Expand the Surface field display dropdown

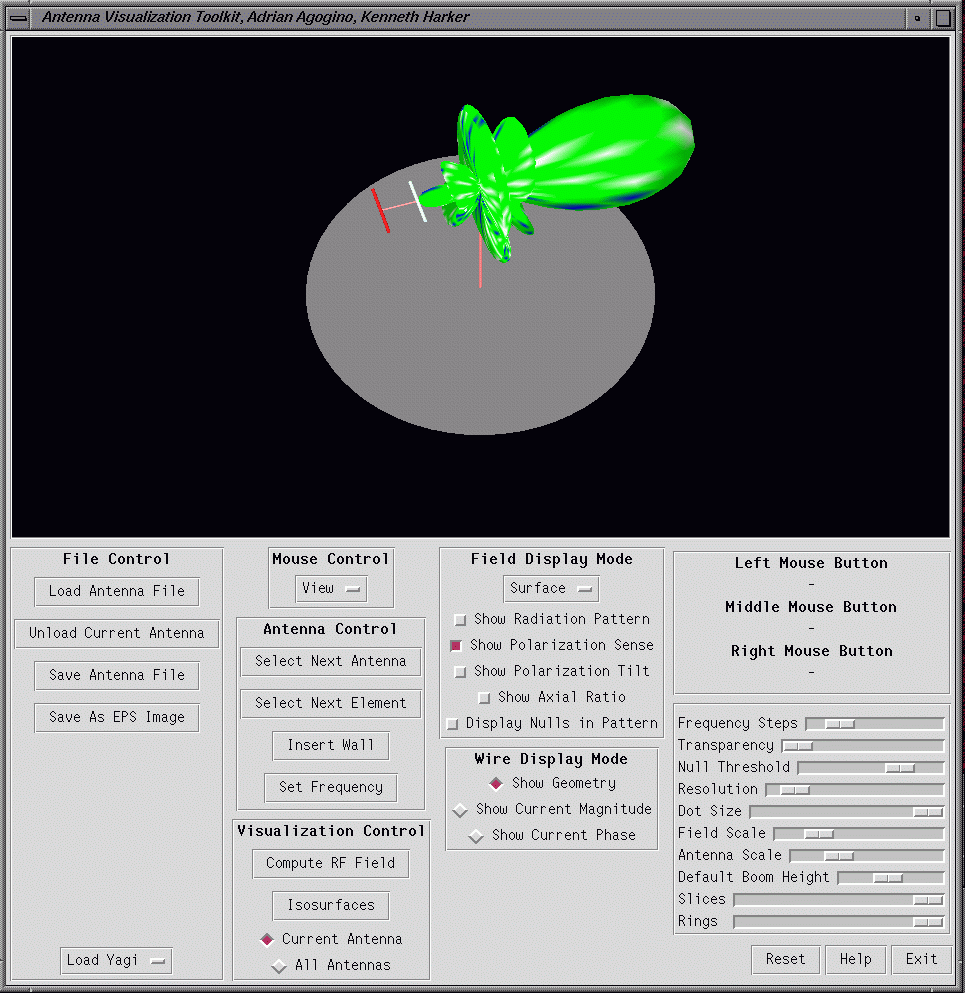(550, 589)
